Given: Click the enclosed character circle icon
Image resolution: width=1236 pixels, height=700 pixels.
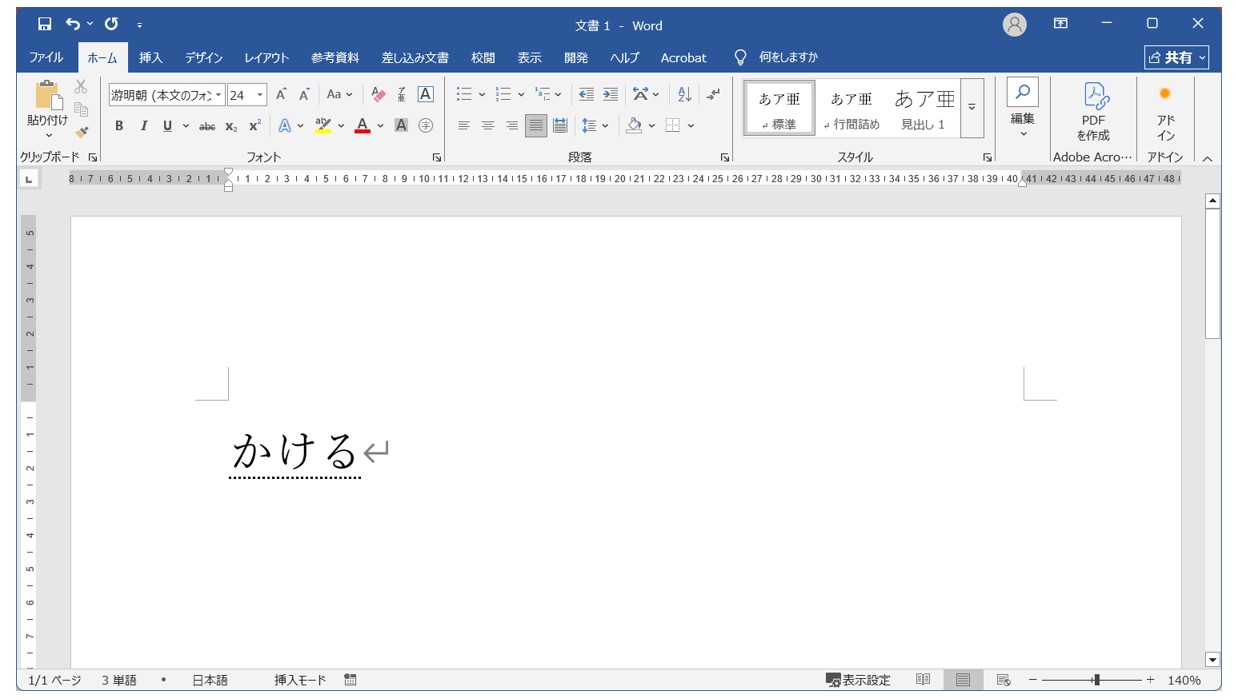Looking at the screenshot, I should [x=425, y=126].
